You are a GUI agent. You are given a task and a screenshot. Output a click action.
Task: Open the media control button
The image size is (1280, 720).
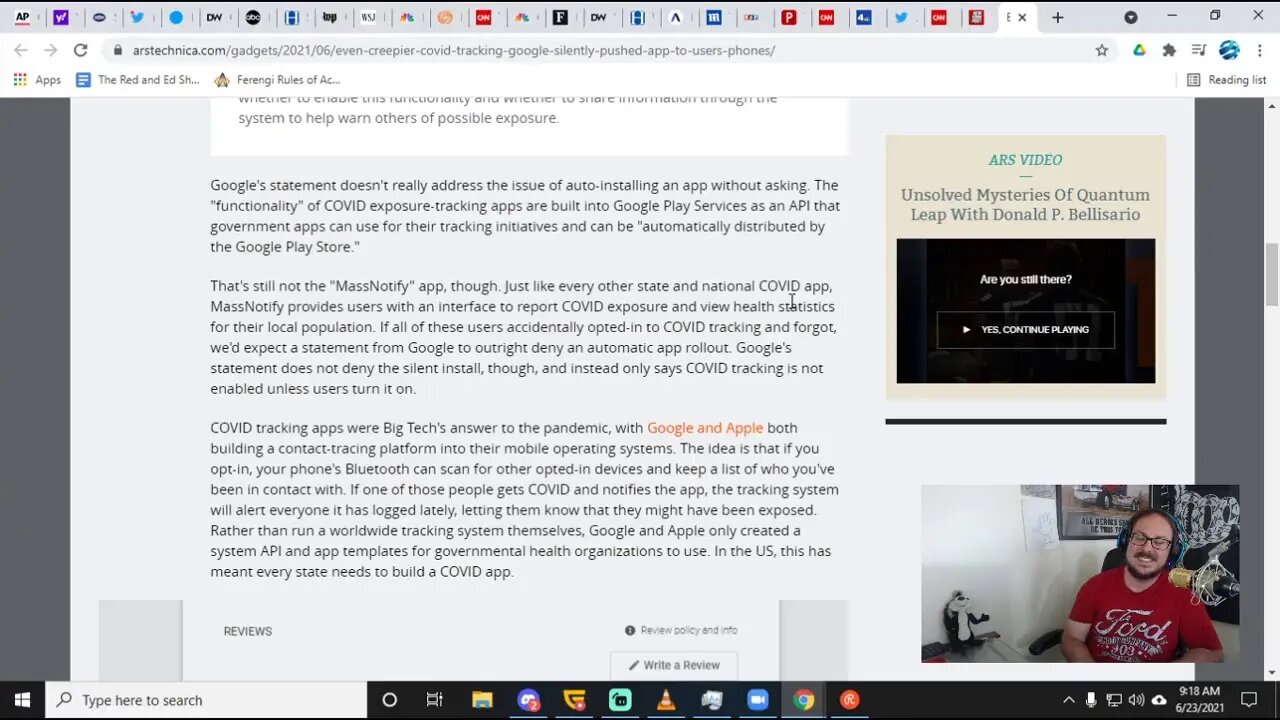(1199, 50)
